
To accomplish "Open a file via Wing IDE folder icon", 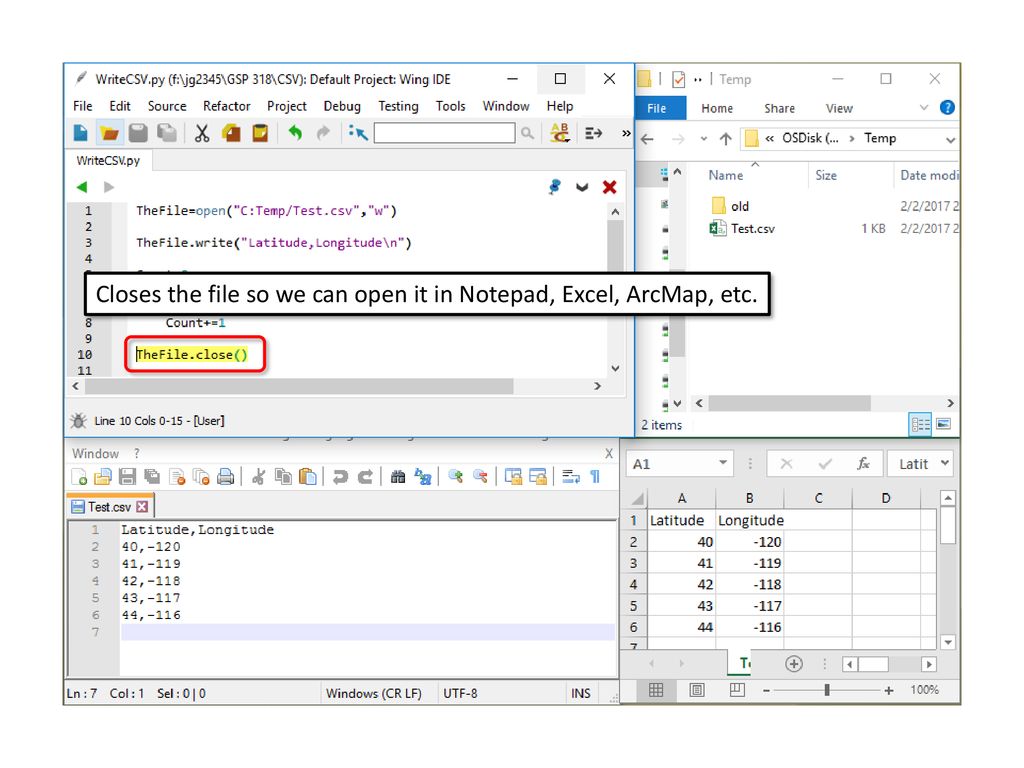I will pos(109,133).
